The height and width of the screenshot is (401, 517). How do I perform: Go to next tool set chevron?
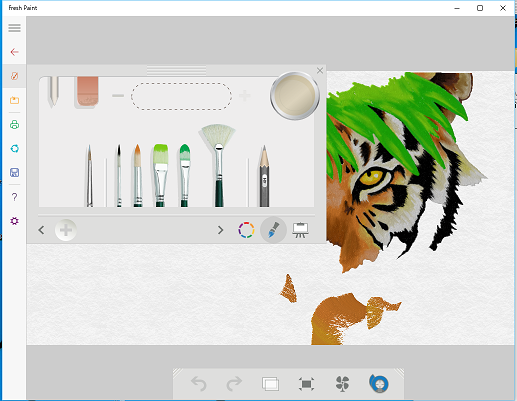point(220,230)
